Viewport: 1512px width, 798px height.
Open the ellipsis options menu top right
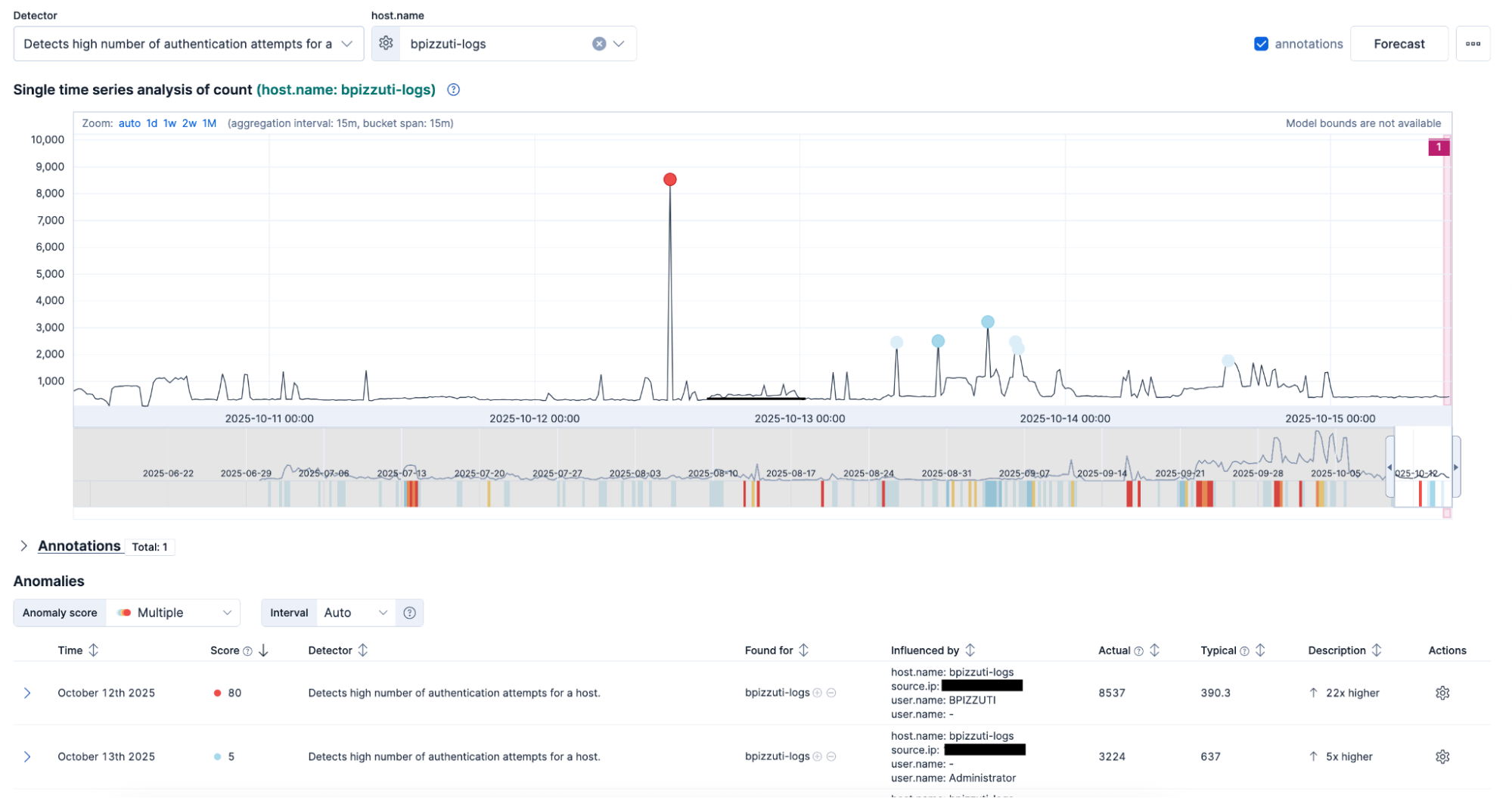[1473, 43]
